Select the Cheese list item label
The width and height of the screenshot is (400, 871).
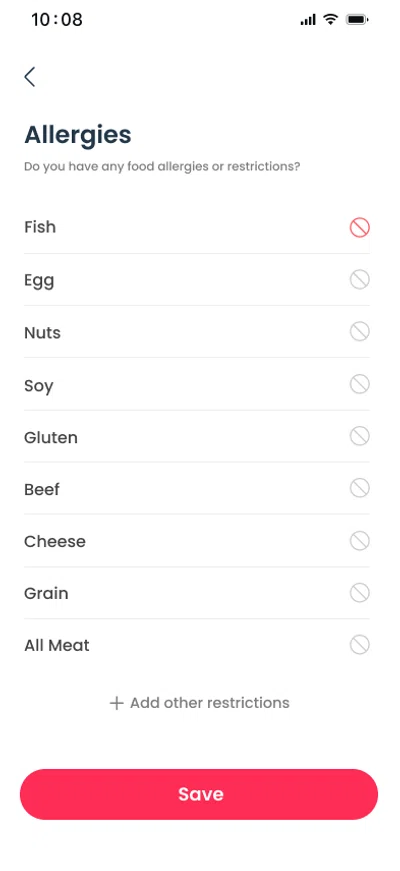pos(54,542)
